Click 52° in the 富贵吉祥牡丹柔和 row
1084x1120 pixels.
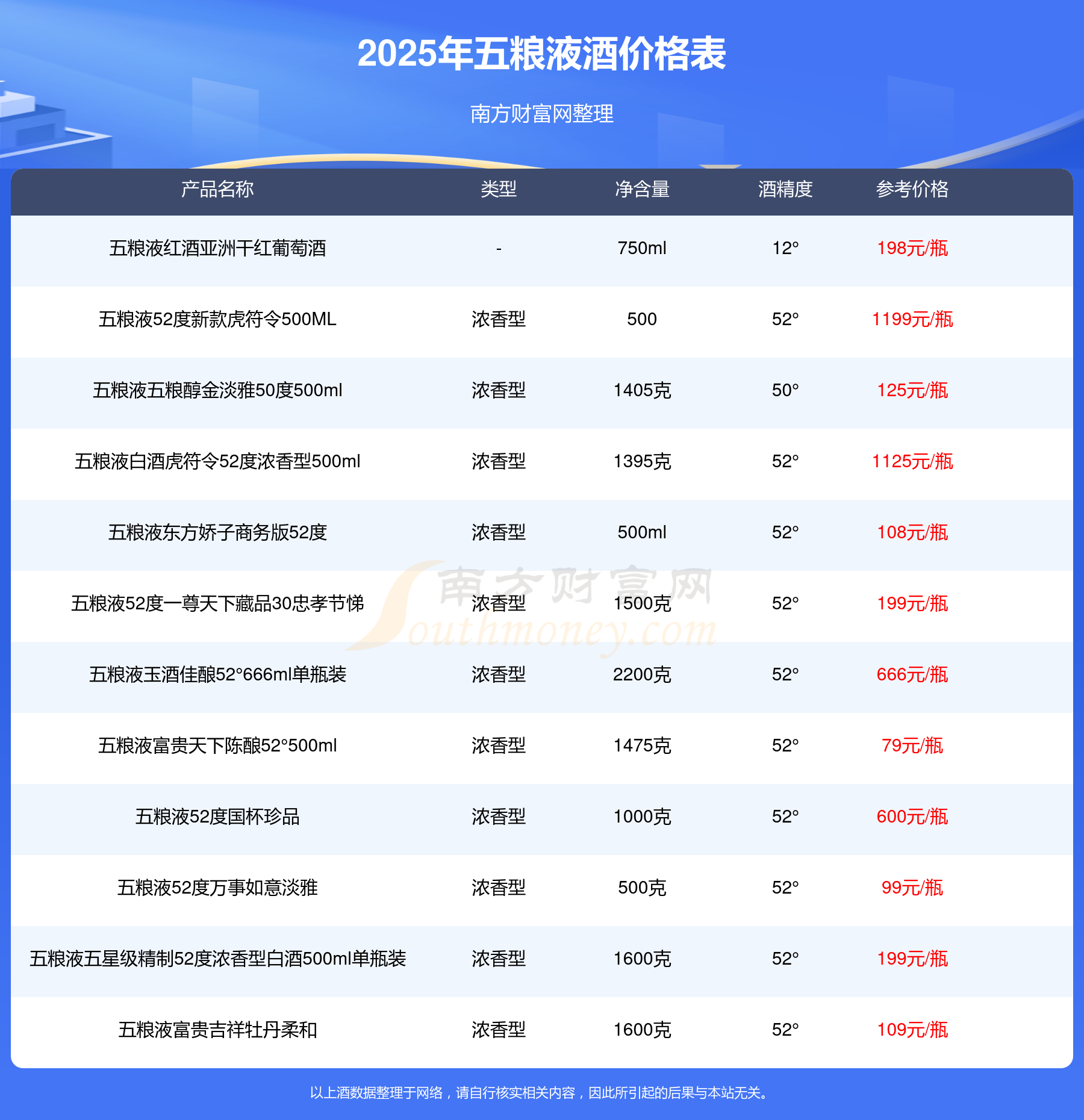(785, 1030)
